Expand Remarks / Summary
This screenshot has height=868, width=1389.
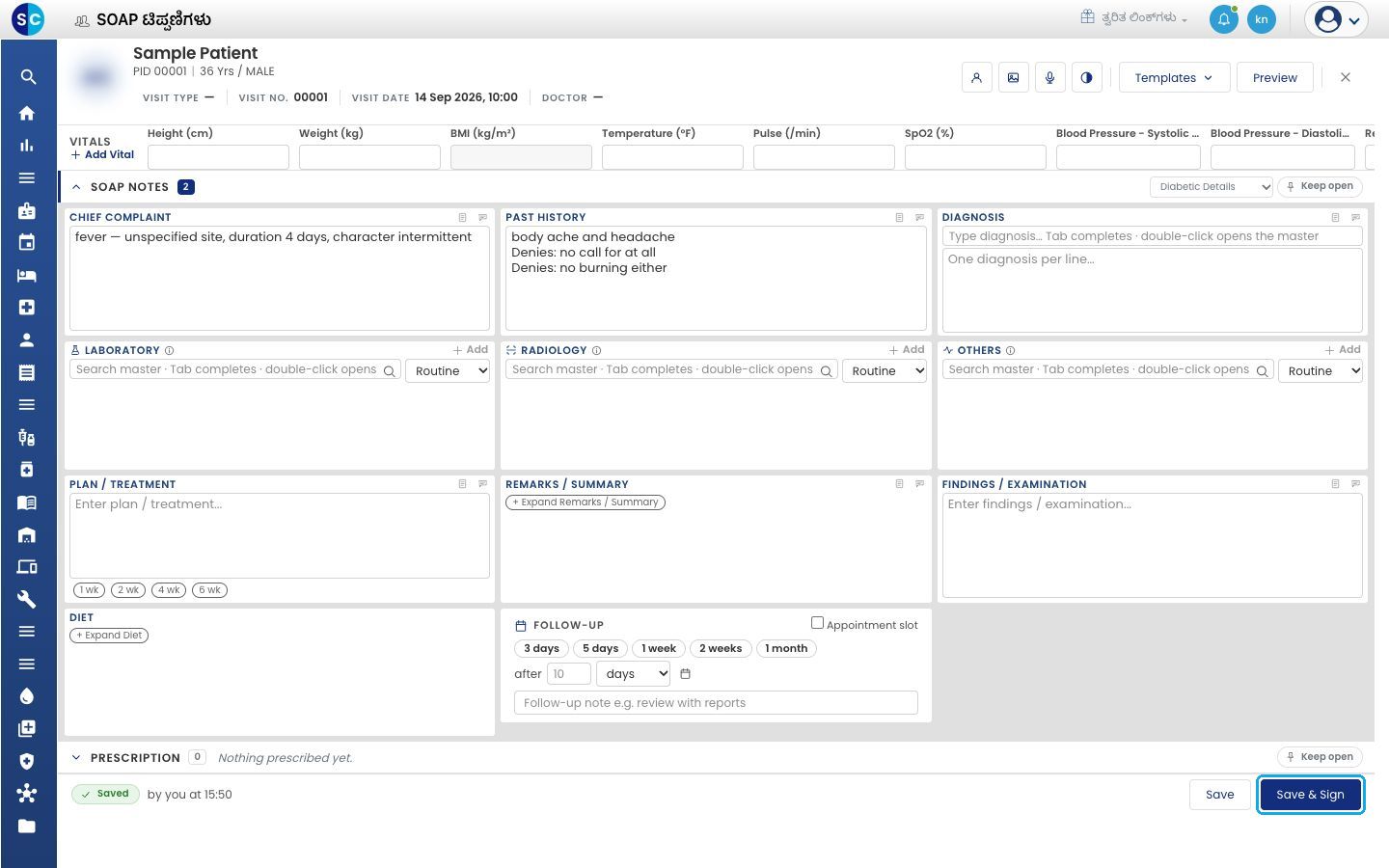tap(586, 502)
